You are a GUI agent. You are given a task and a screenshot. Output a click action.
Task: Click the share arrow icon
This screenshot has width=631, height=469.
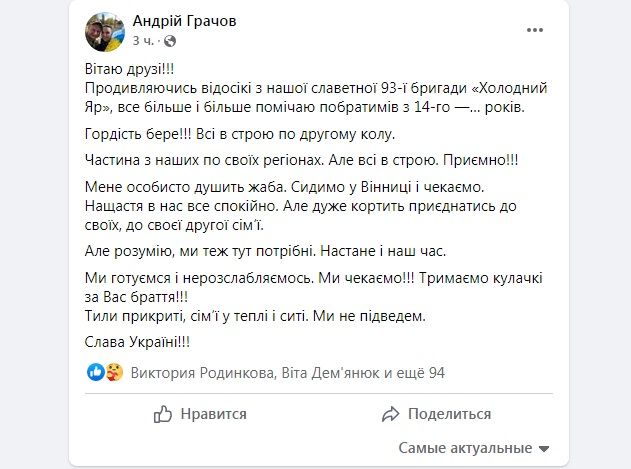click(391, 413)
